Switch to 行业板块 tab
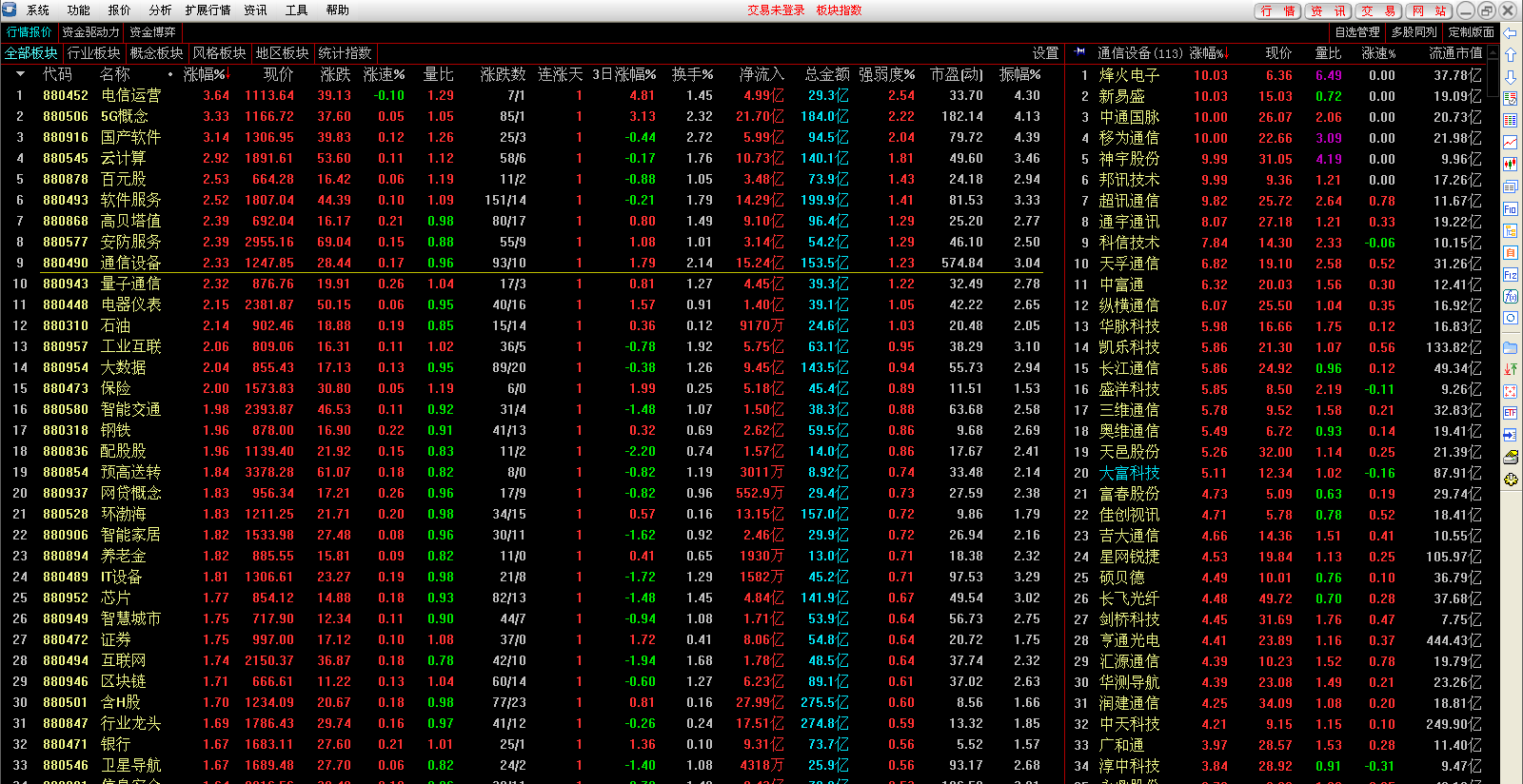This screenshot has height=784, width=1523. point(94,53)
